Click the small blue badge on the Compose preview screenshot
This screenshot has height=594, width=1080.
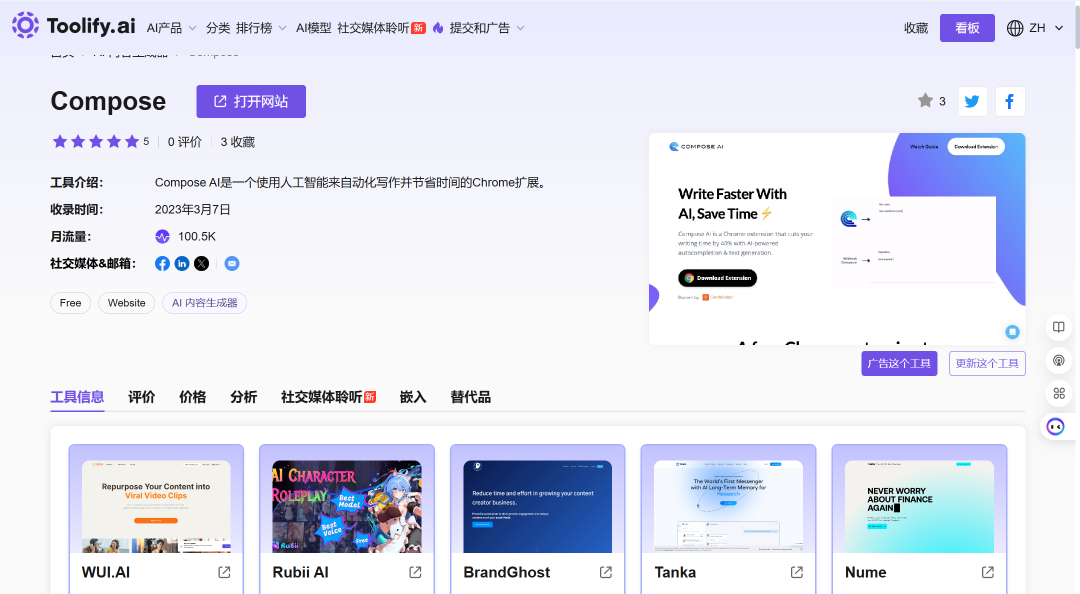point(1012,331)
